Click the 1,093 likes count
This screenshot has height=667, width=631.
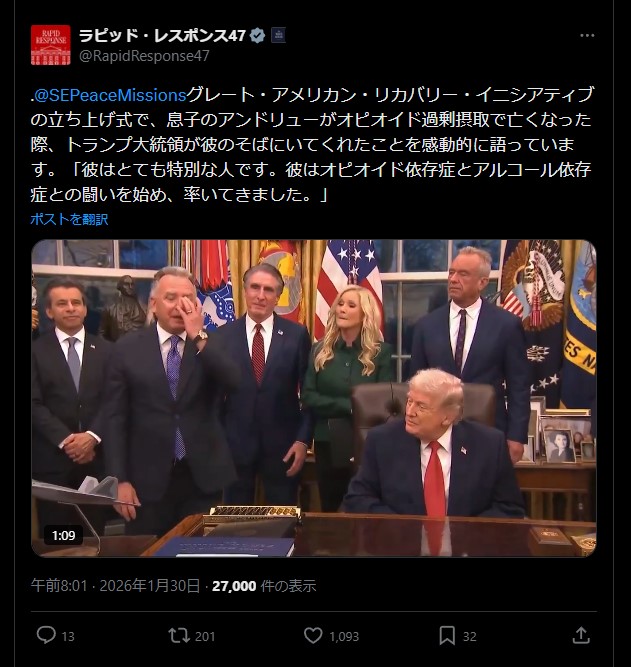coord(344,636)
